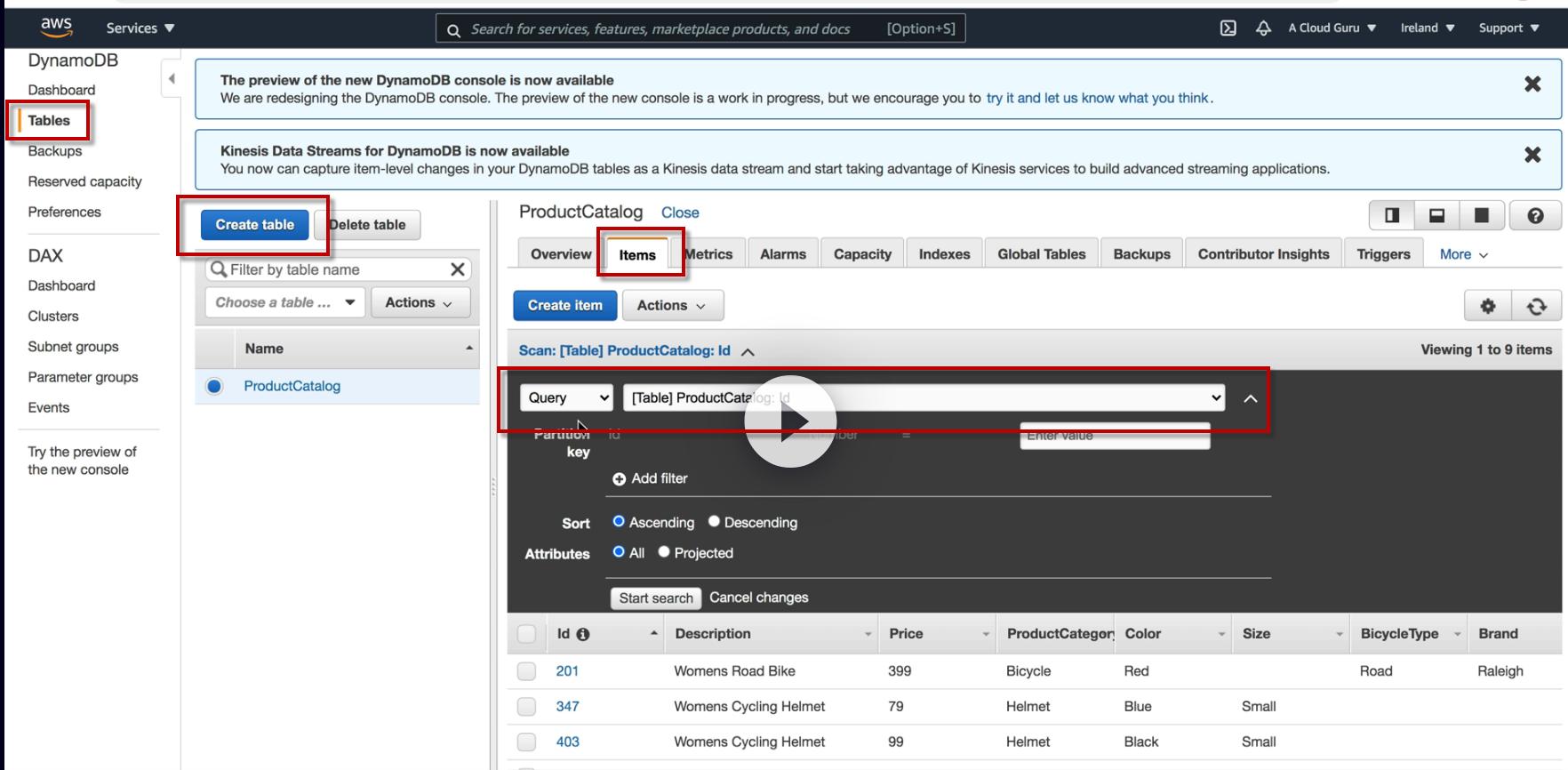The height and width of the screenshot is (770, 1568).
Task: Clear the table name filter
Action: [458, 269]
